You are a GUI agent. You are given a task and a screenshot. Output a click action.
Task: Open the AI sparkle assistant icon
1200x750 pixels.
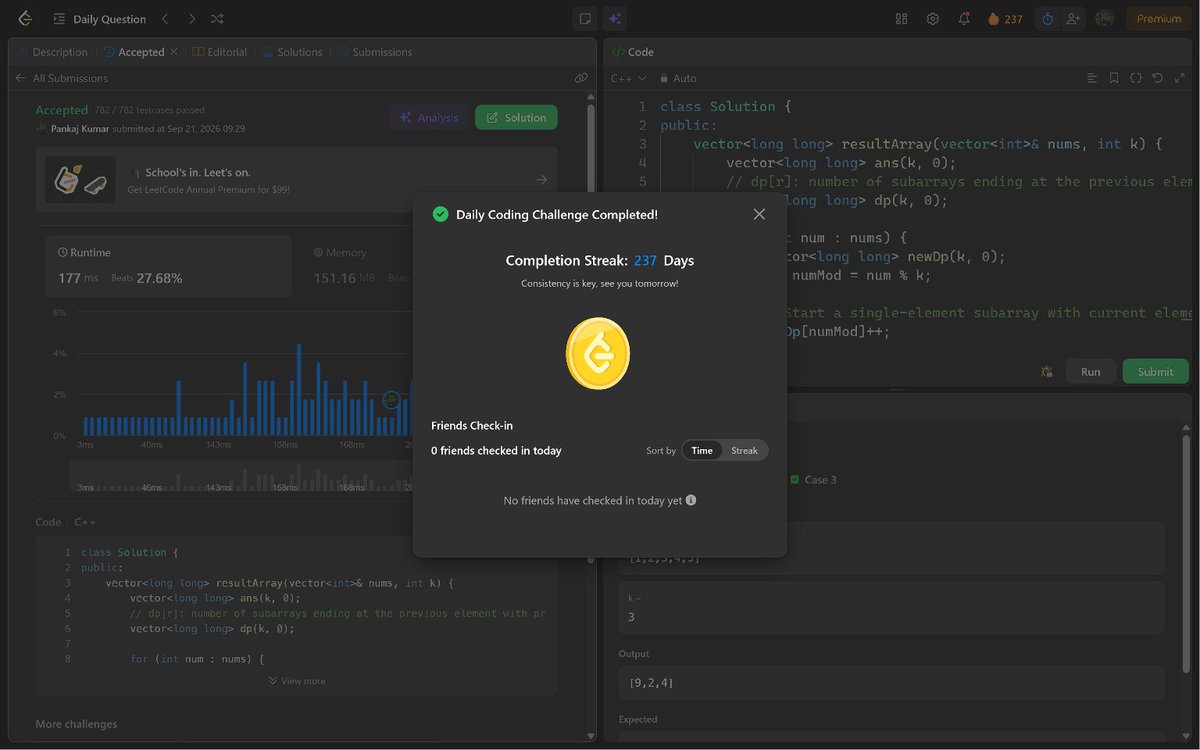614,19
